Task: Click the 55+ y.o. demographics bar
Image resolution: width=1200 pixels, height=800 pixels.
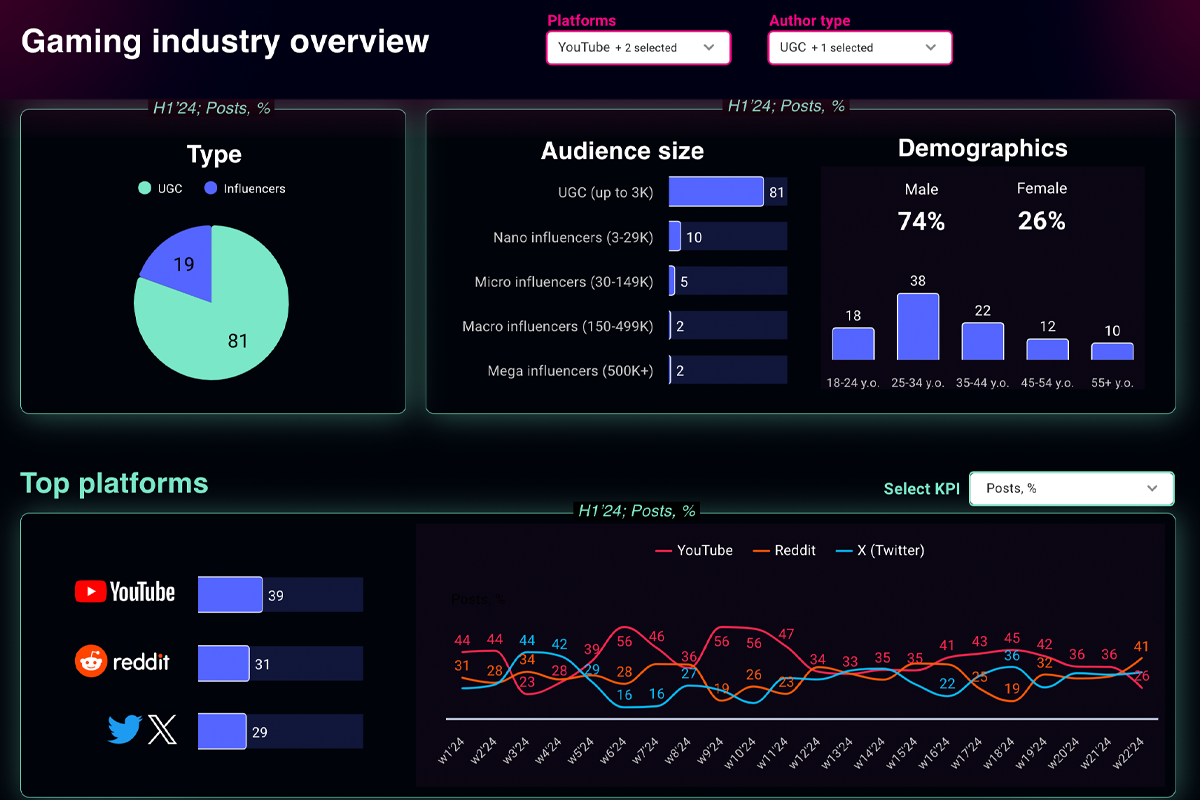Action: [x=1112, y=351]
